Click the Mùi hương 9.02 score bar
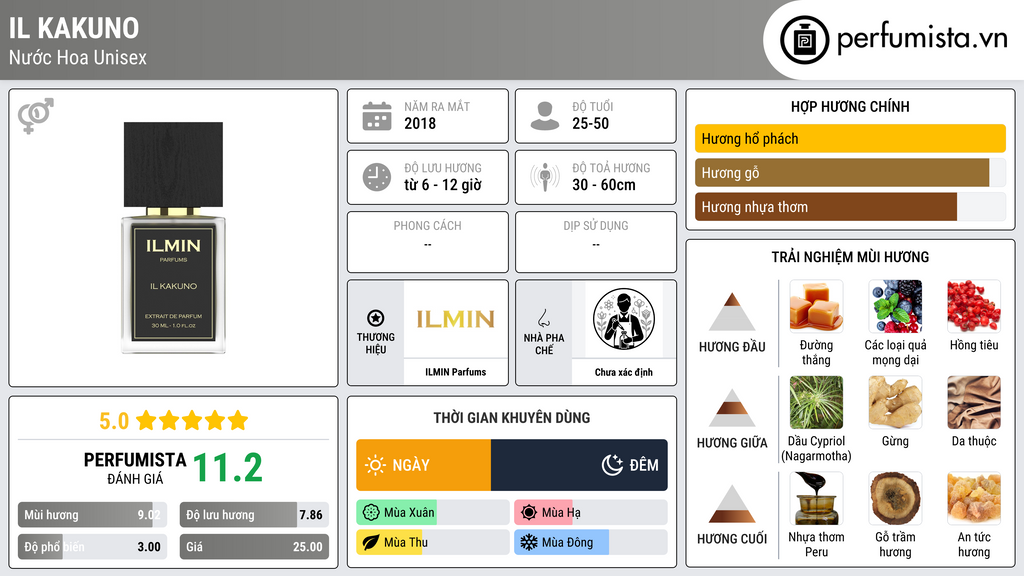1024x576 pixels. (x=92, y=515)
